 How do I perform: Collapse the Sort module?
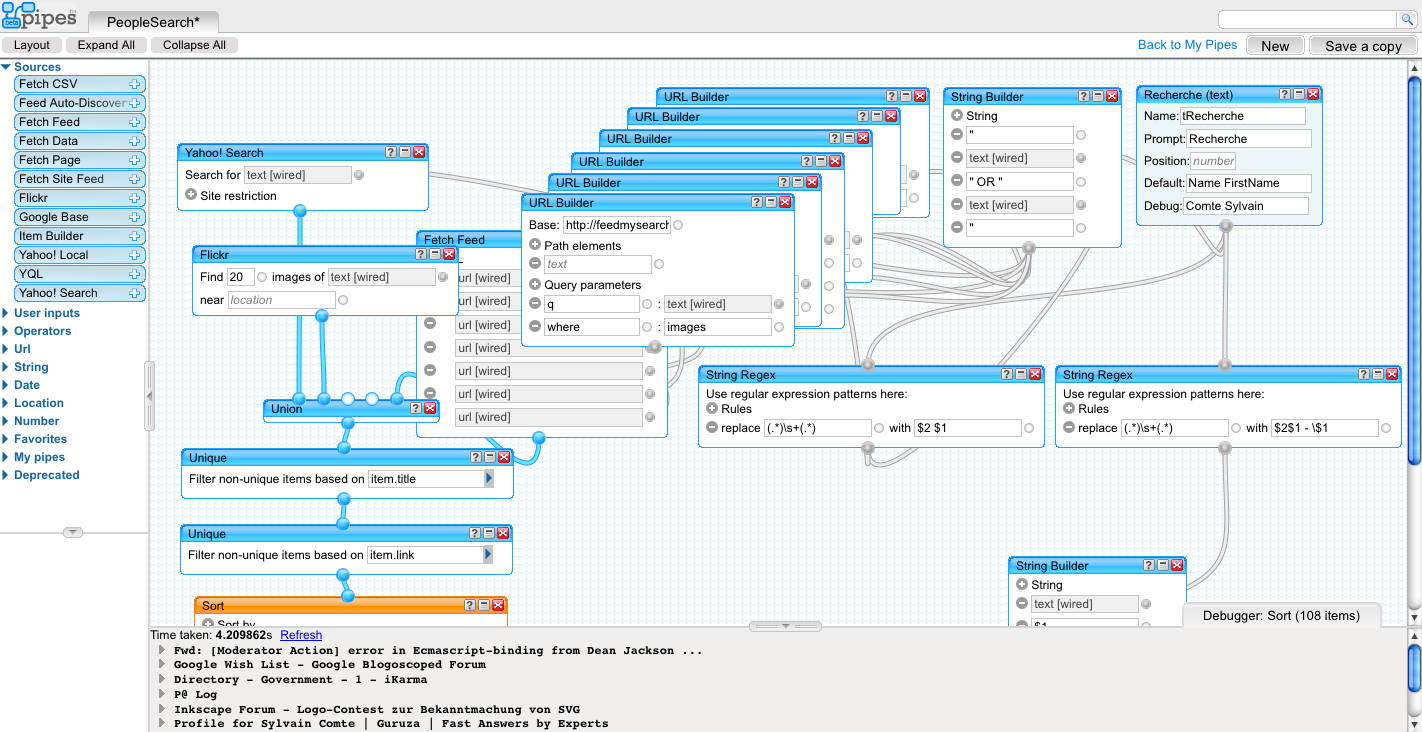pyautogui.click(x=484, y=605)
